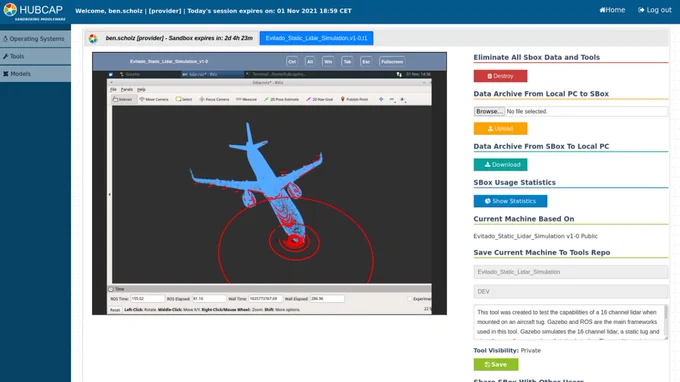Send the Alt key to the VM
Viewport: 680px width, 382px height.
(x=310, y=62)
